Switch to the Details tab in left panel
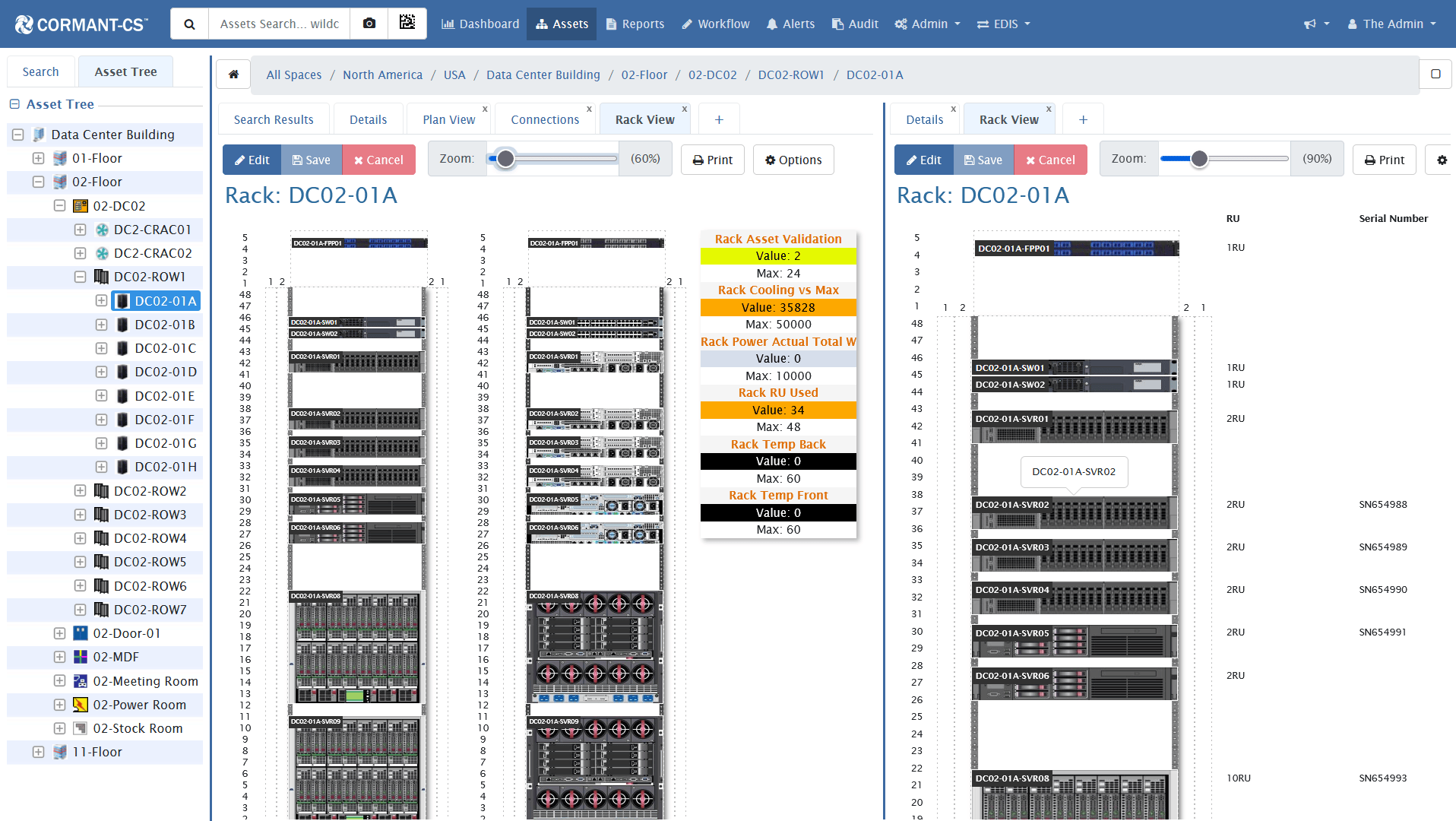 (368, 119)
